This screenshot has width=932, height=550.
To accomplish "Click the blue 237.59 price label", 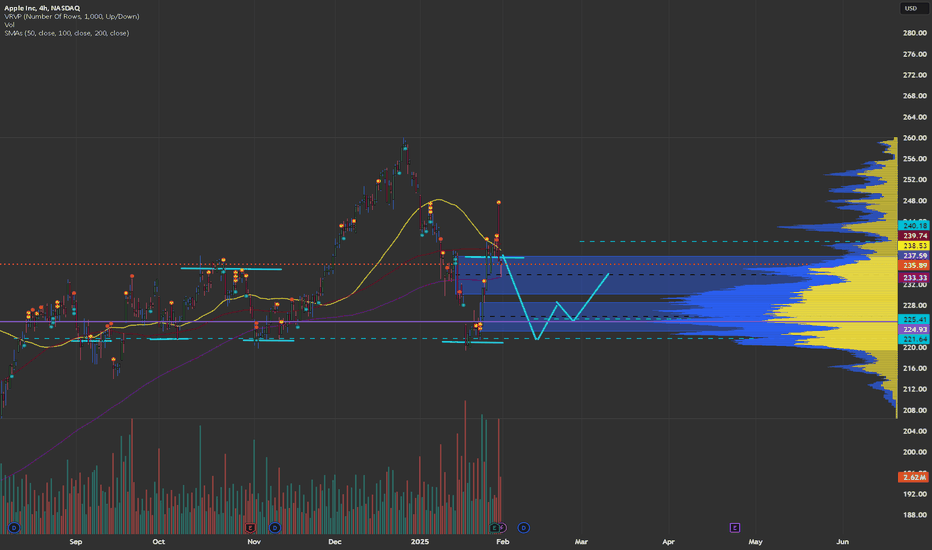I will (914, 256).
